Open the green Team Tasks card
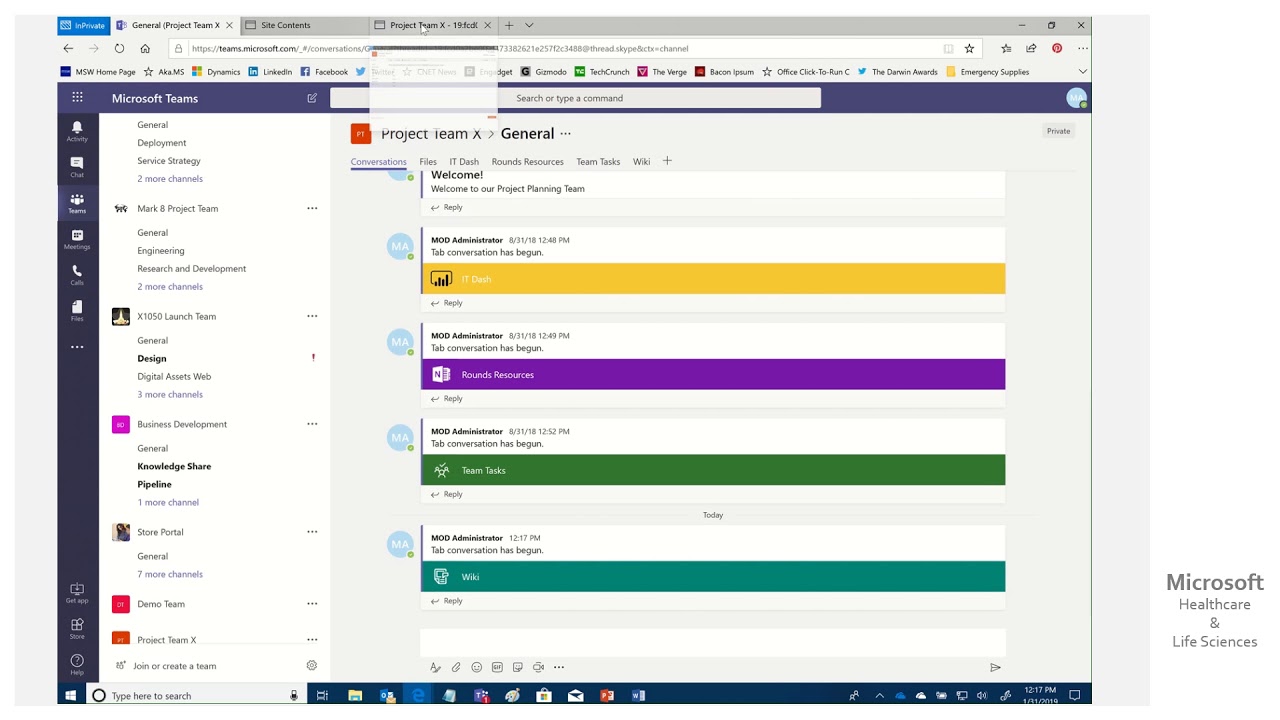Screen dimensions: 1280x720 click(x=713, y=470)
